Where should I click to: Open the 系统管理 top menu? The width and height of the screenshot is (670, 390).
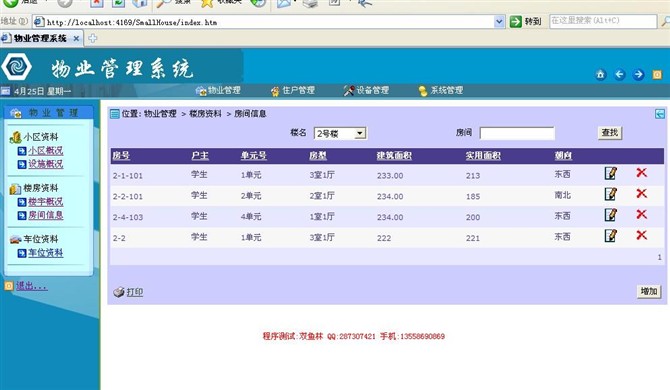point(441,90)
